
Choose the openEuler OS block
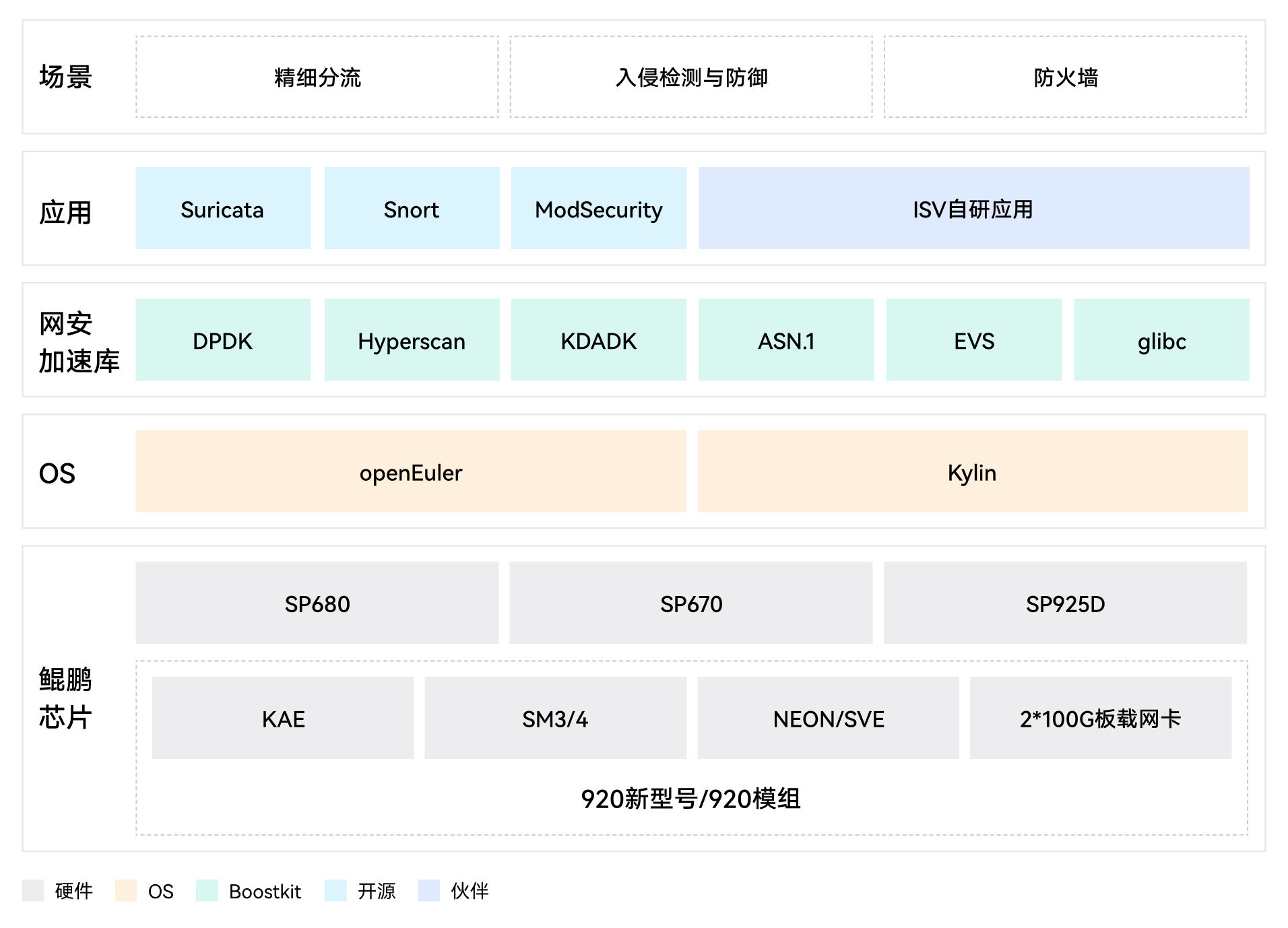click(x=411, y=471)
